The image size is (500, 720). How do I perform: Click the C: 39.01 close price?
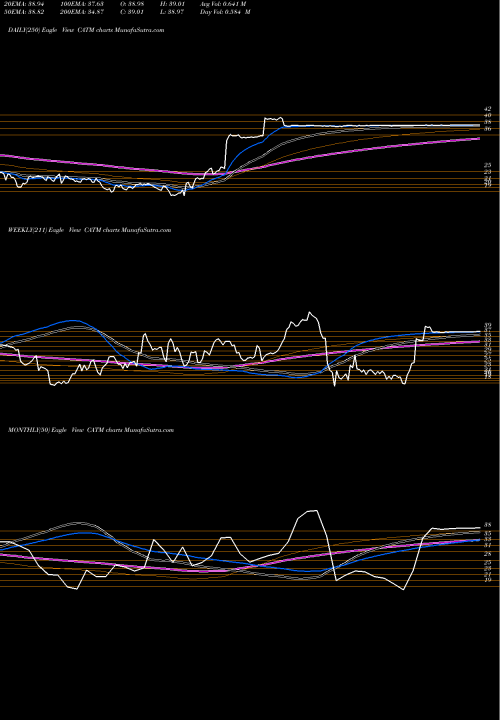click(132, 12)
